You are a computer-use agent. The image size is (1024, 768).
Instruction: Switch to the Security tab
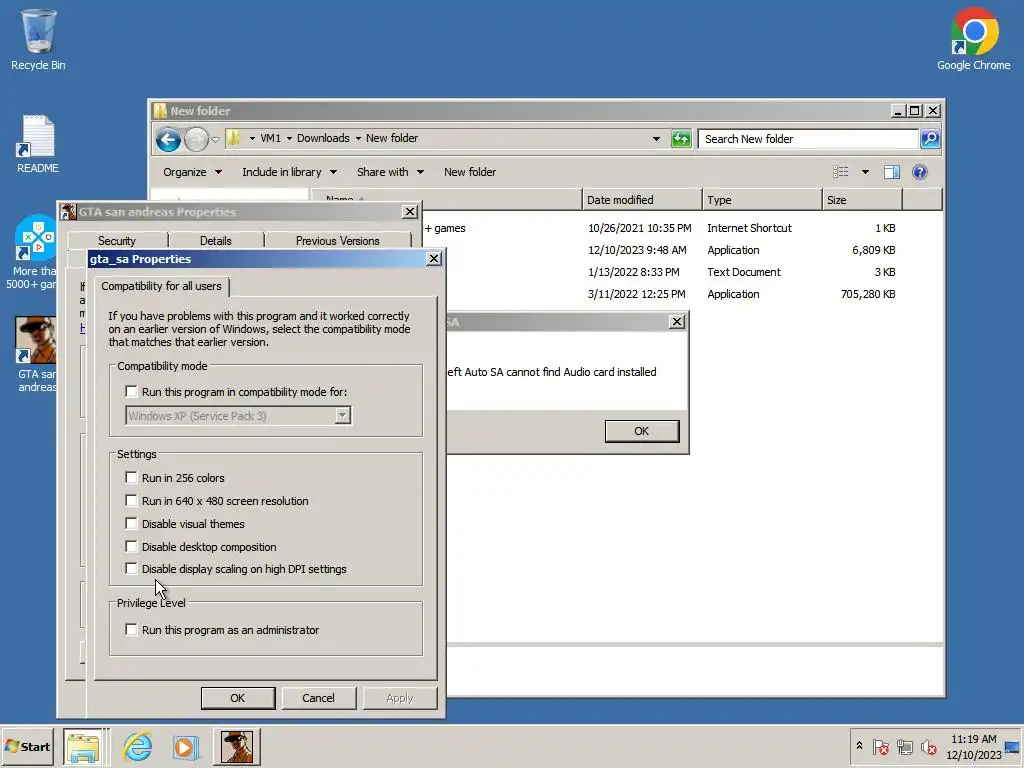117,240
